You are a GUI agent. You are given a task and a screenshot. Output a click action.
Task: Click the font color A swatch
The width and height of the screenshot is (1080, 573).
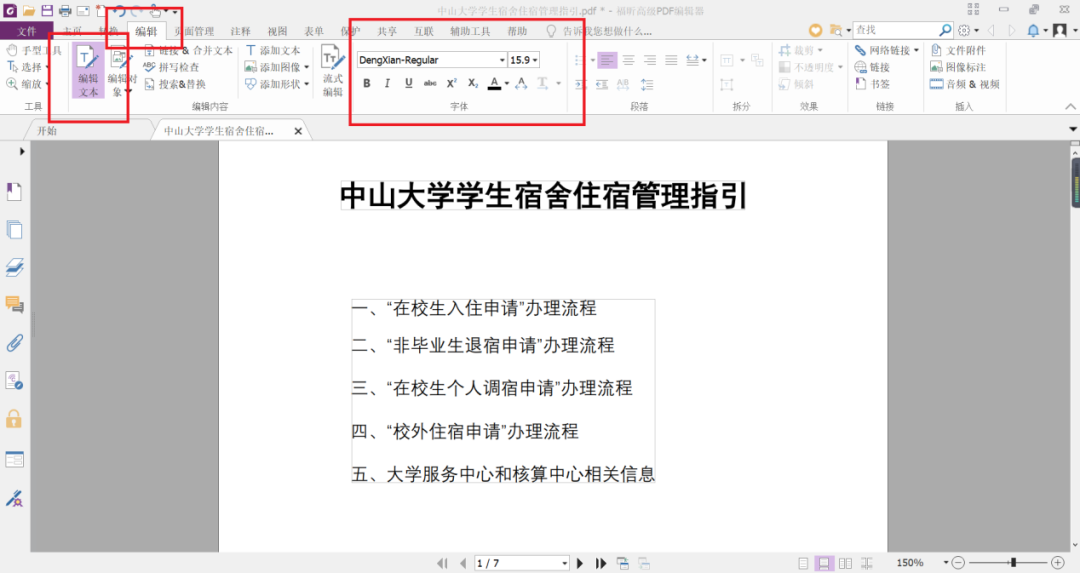494,83
